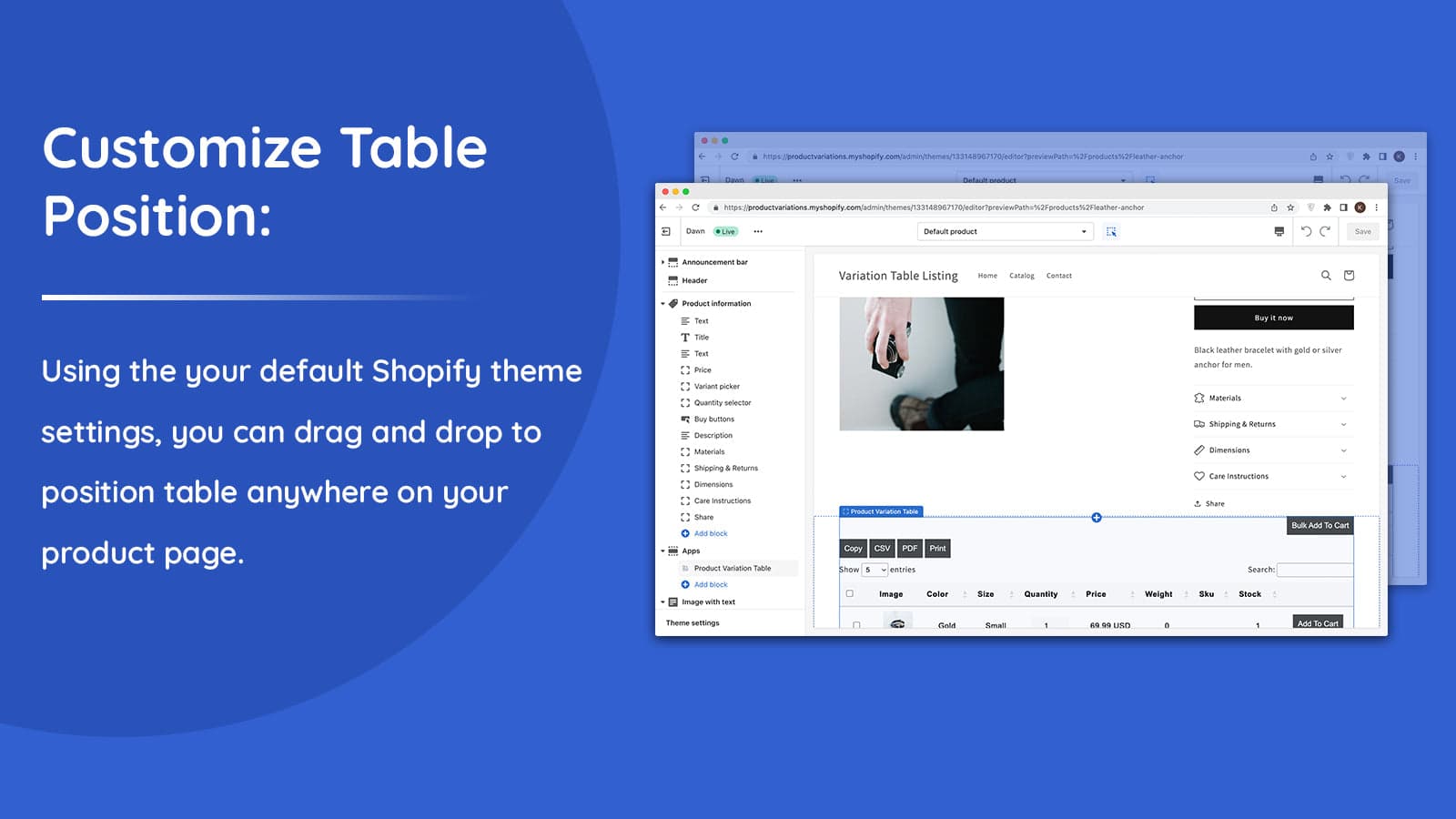Open the shopping cart bag icon
Viewport: 1456px width, 819px height.
pyautogui.click(x=1349, y=276)
